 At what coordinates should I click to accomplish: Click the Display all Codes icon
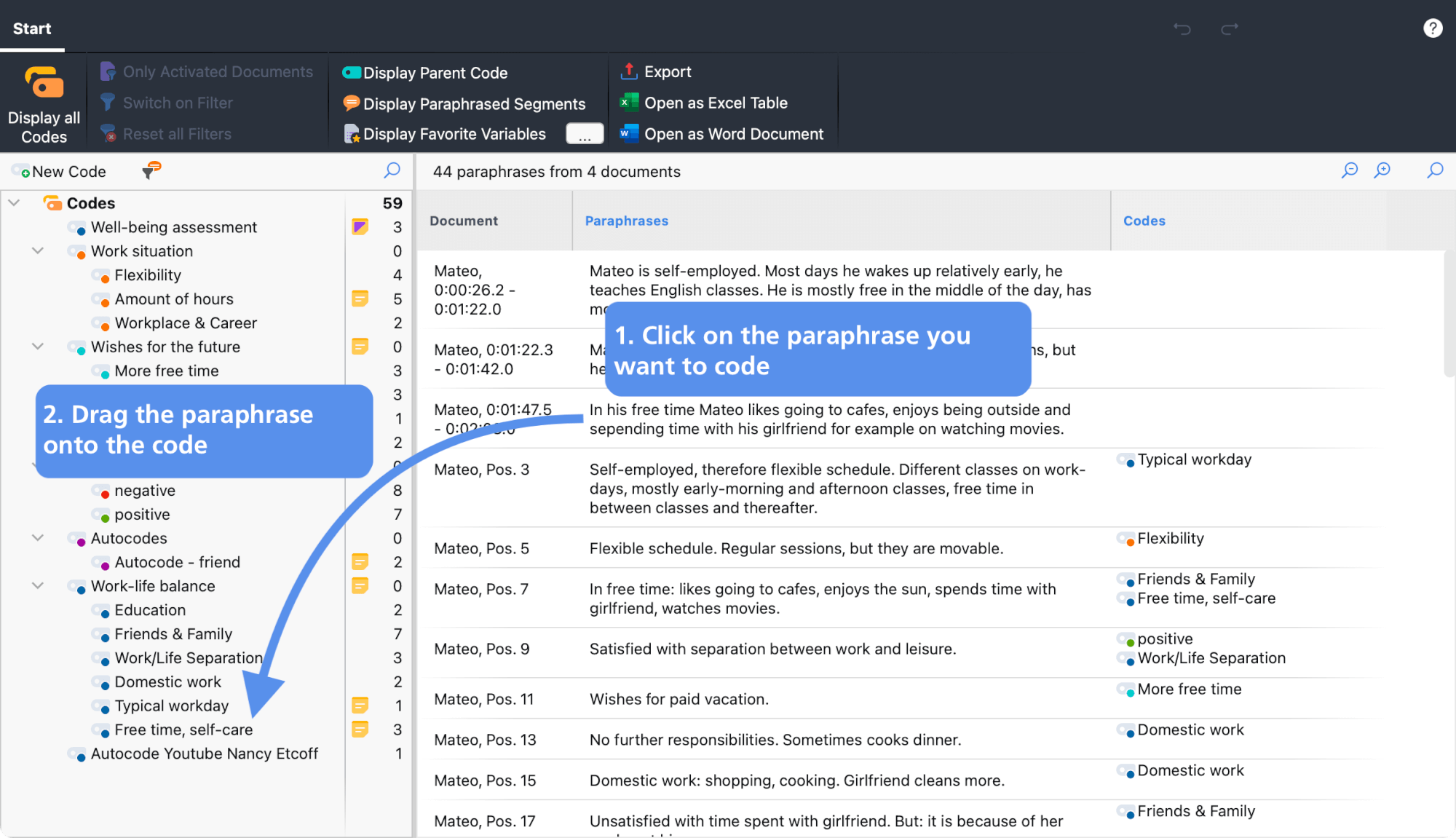[44, 83]
